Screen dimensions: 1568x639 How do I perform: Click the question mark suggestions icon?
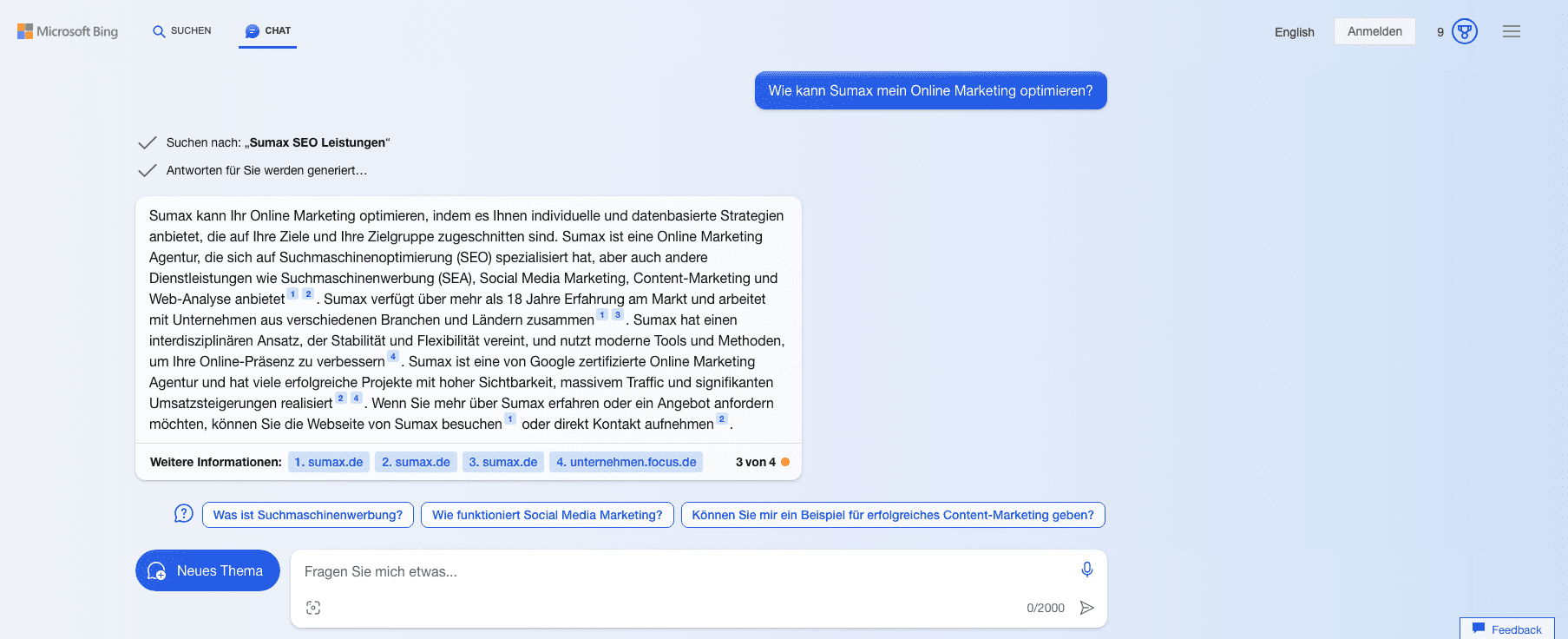pyautogui.click(x=183, y=514)
